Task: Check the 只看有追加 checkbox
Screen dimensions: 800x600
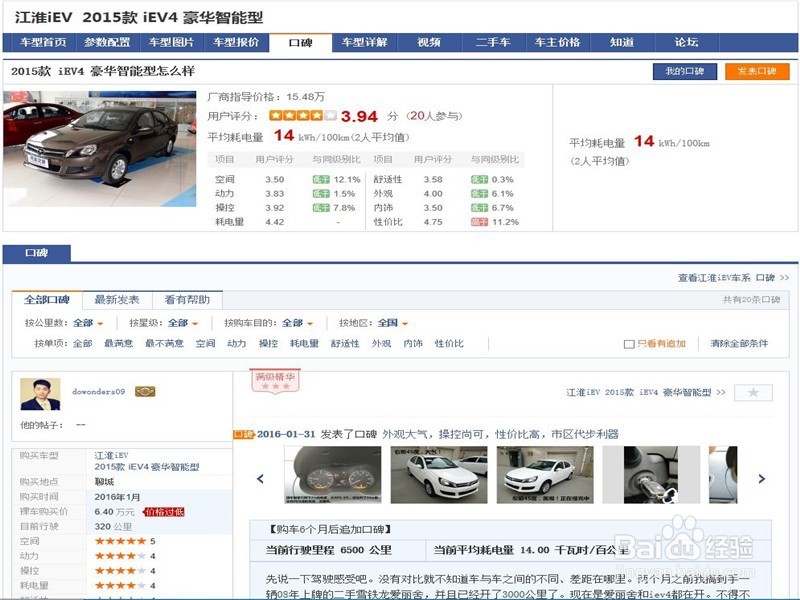Action: pyautogui.click(x=629, y=344)
